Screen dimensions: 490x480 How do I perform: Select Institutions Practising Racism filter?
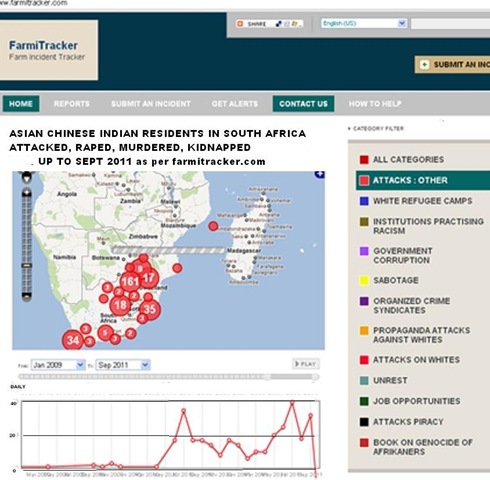[423, 226]
